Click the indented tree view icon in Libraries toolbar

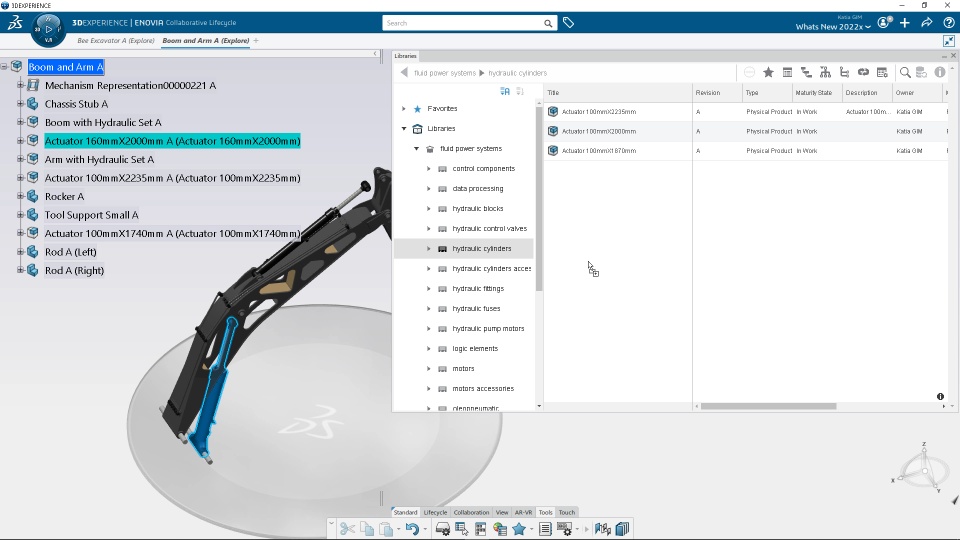(806, 72)
